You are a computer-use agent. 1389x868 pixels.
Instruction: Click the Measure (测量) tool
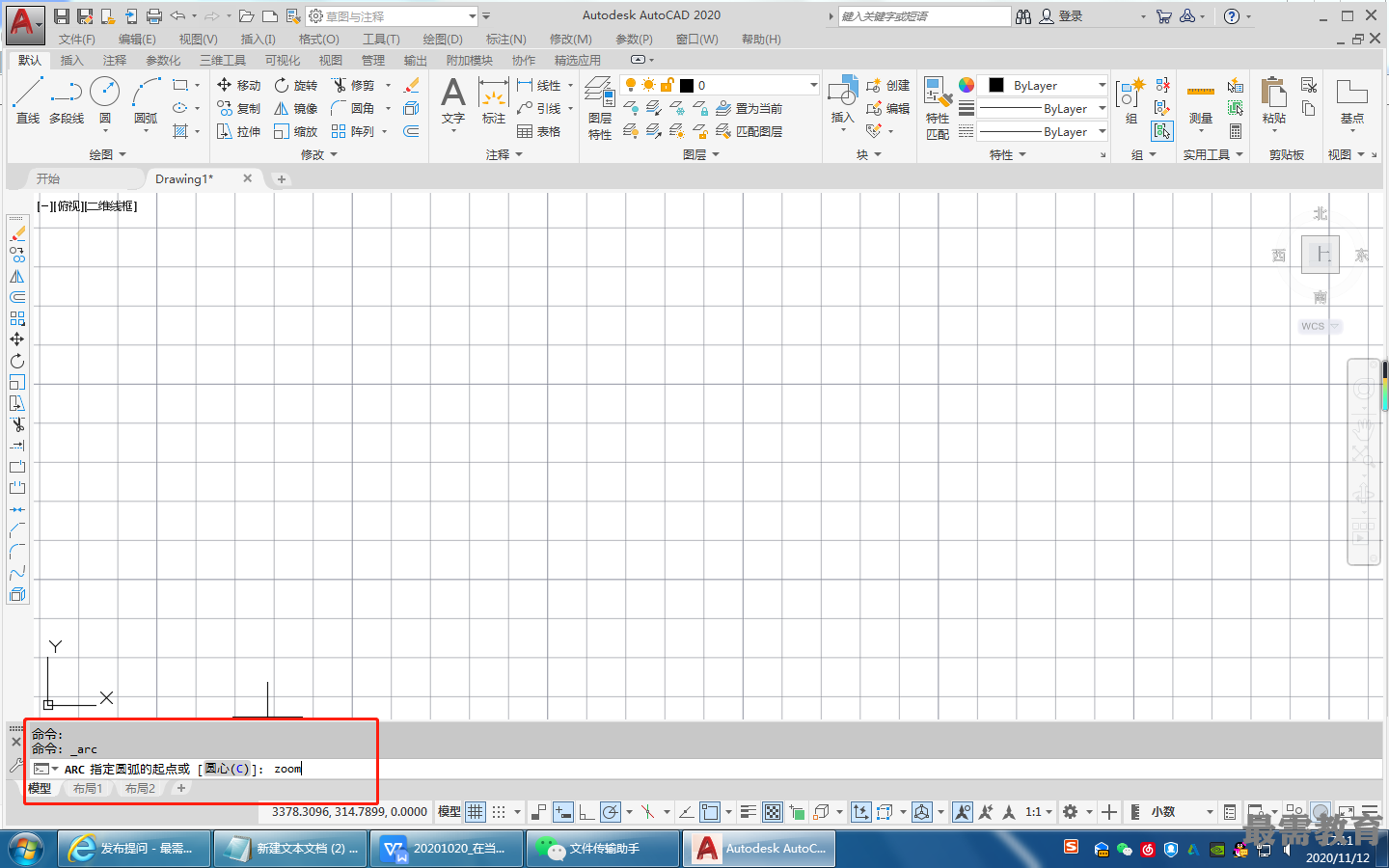pyautogui.click(x=1201, y=102)
